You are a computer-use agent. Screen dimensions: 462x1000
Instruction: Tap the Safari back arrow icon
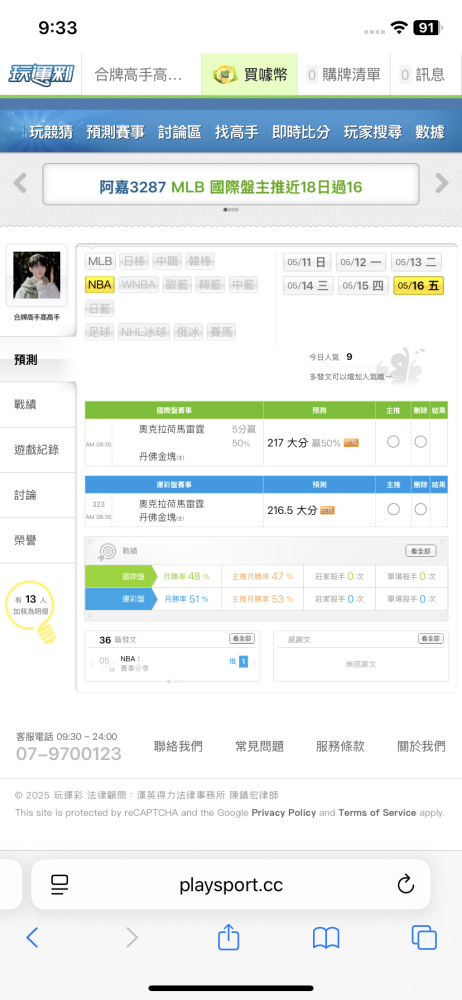point(32,937)
